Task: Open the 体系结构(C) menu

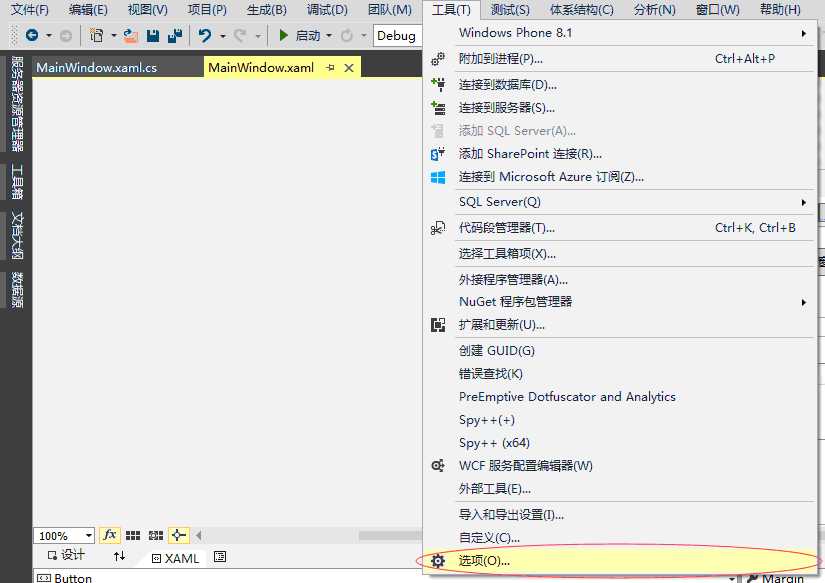Action: (x=581, y=9)
